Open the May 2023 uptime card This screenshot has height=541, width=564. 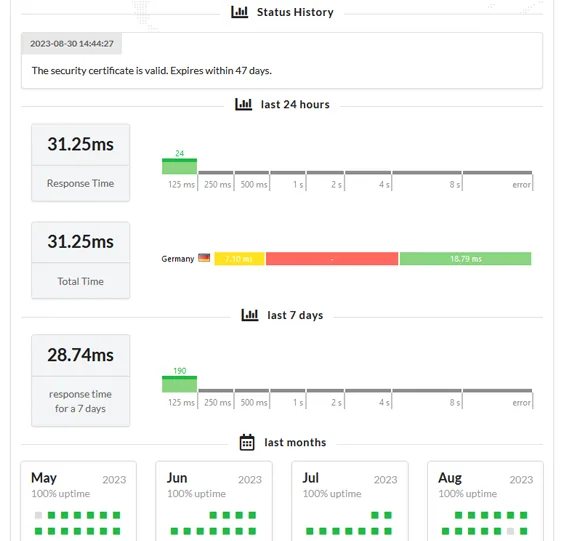click(78, 501)
